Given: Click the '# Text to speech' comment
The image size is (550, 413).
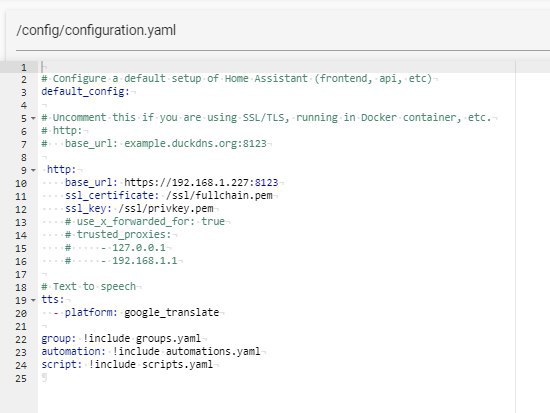Looking at the screenshot, I should (88, 286).
